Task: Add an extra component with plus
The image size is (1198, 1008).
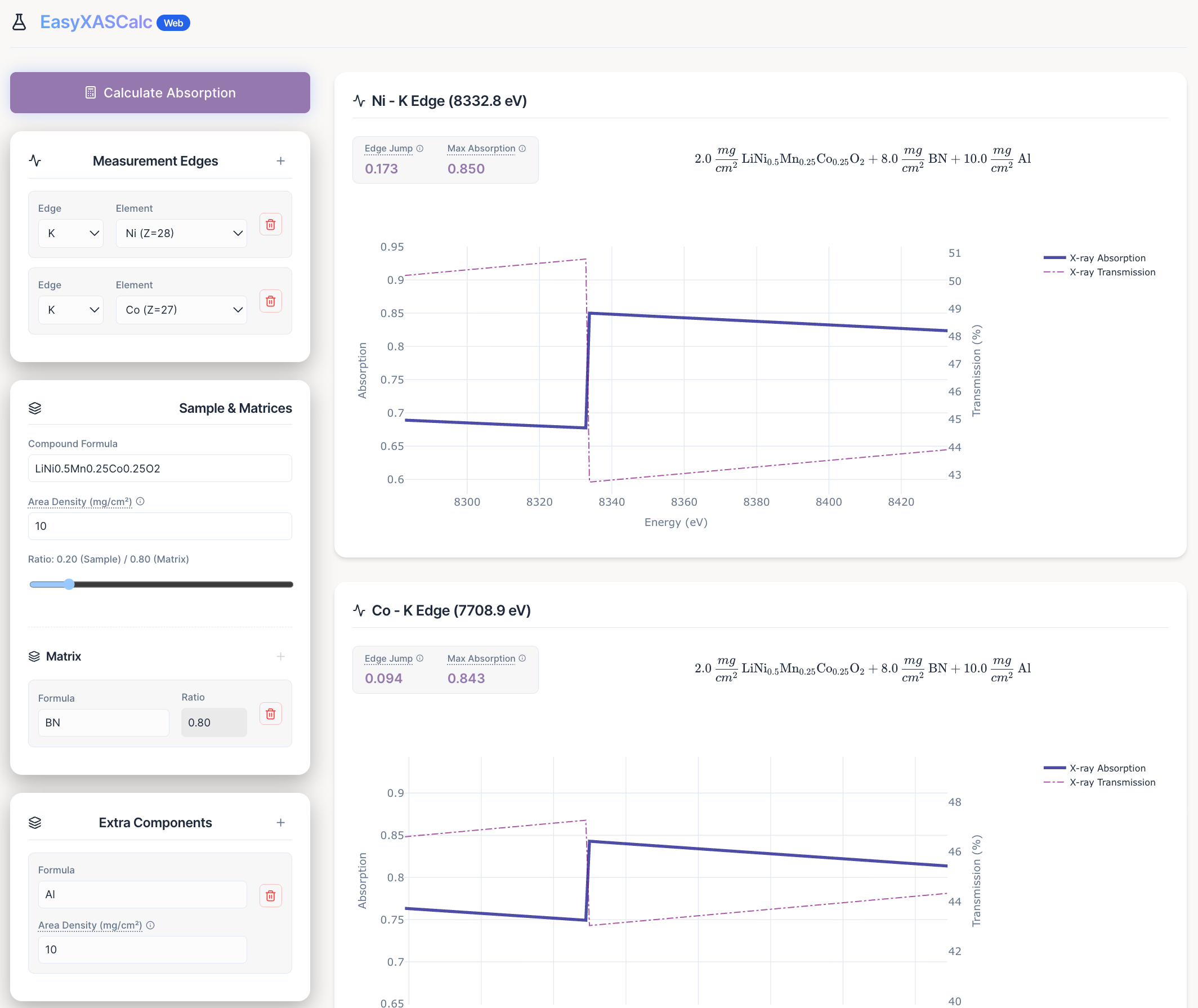Action: pos(280,822)
